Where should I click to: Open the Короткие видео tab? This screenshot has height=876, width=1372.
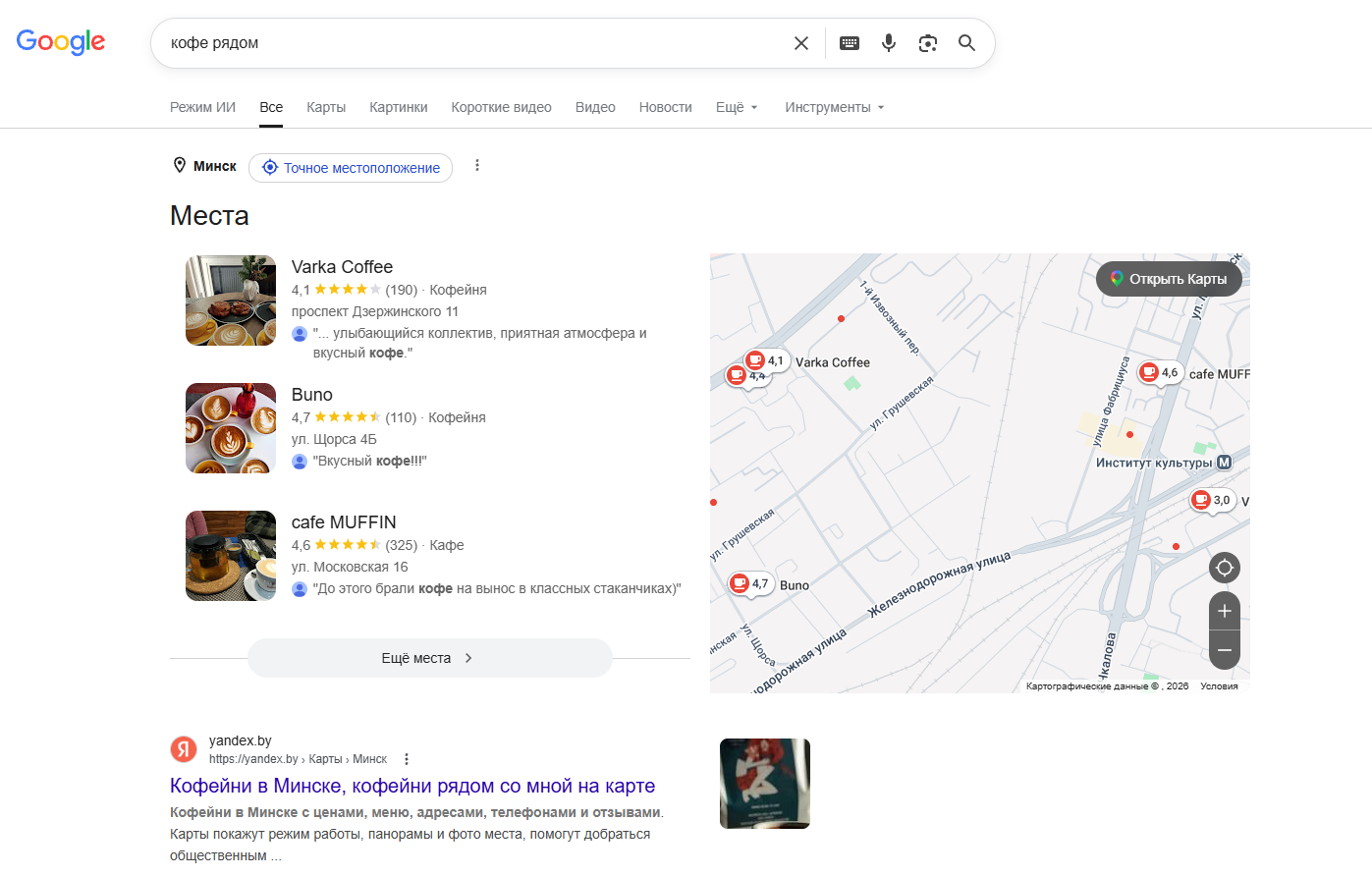tap(501, 107)
